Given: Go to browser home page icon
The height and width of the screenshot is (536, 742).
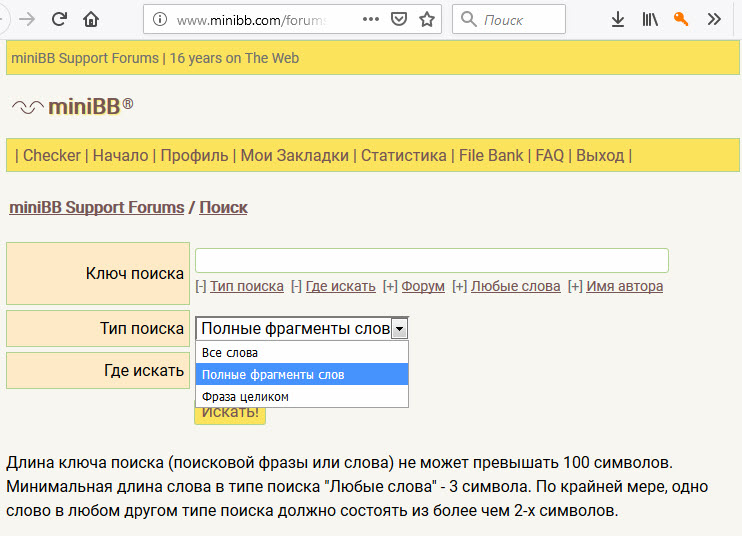Looking at the screenshot, I should point(91,19).
